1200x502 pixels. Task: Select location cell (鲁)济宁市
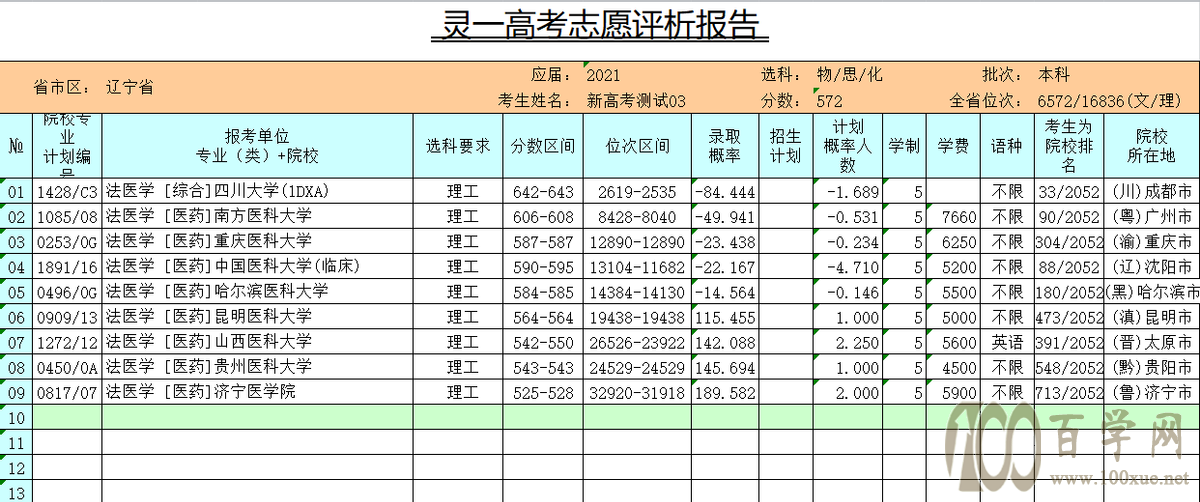point(1151,391)
